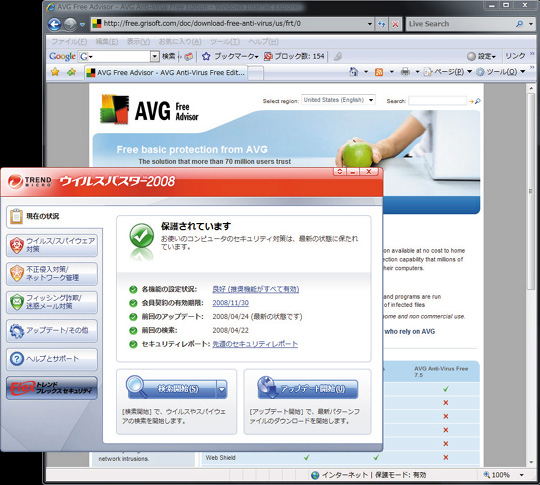
Task: Click the アップデート開始(U) button
Action: [x=308, y=389]
